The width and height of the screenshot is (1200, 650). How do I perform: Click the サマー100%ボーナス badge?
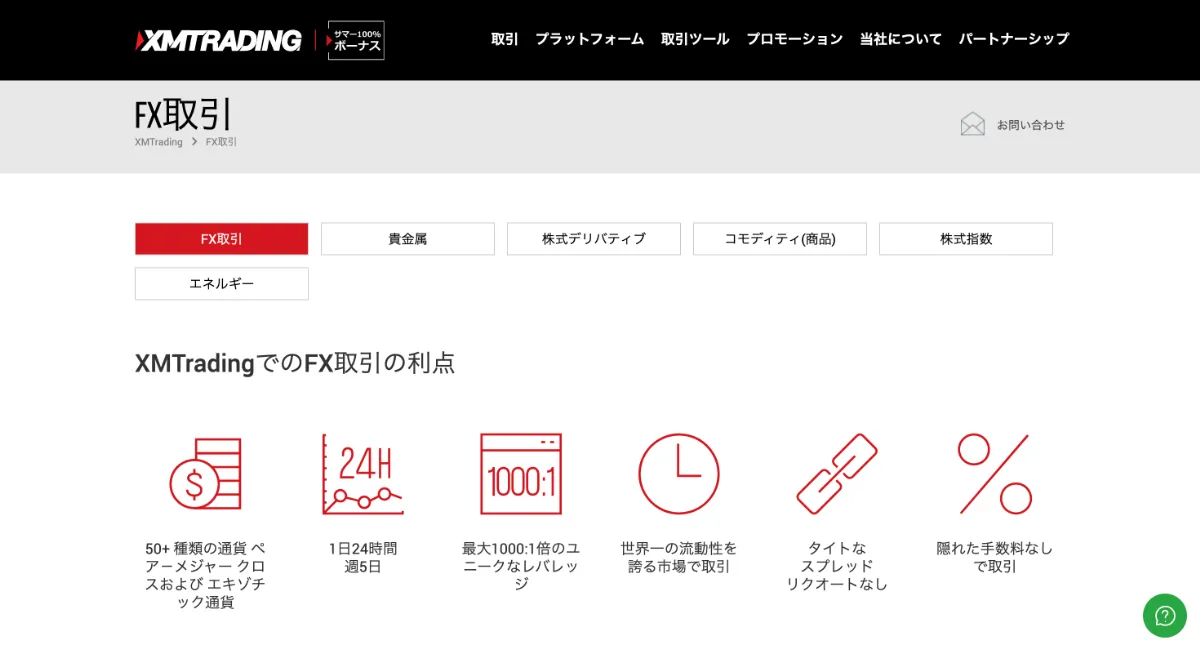click(356, 41)
